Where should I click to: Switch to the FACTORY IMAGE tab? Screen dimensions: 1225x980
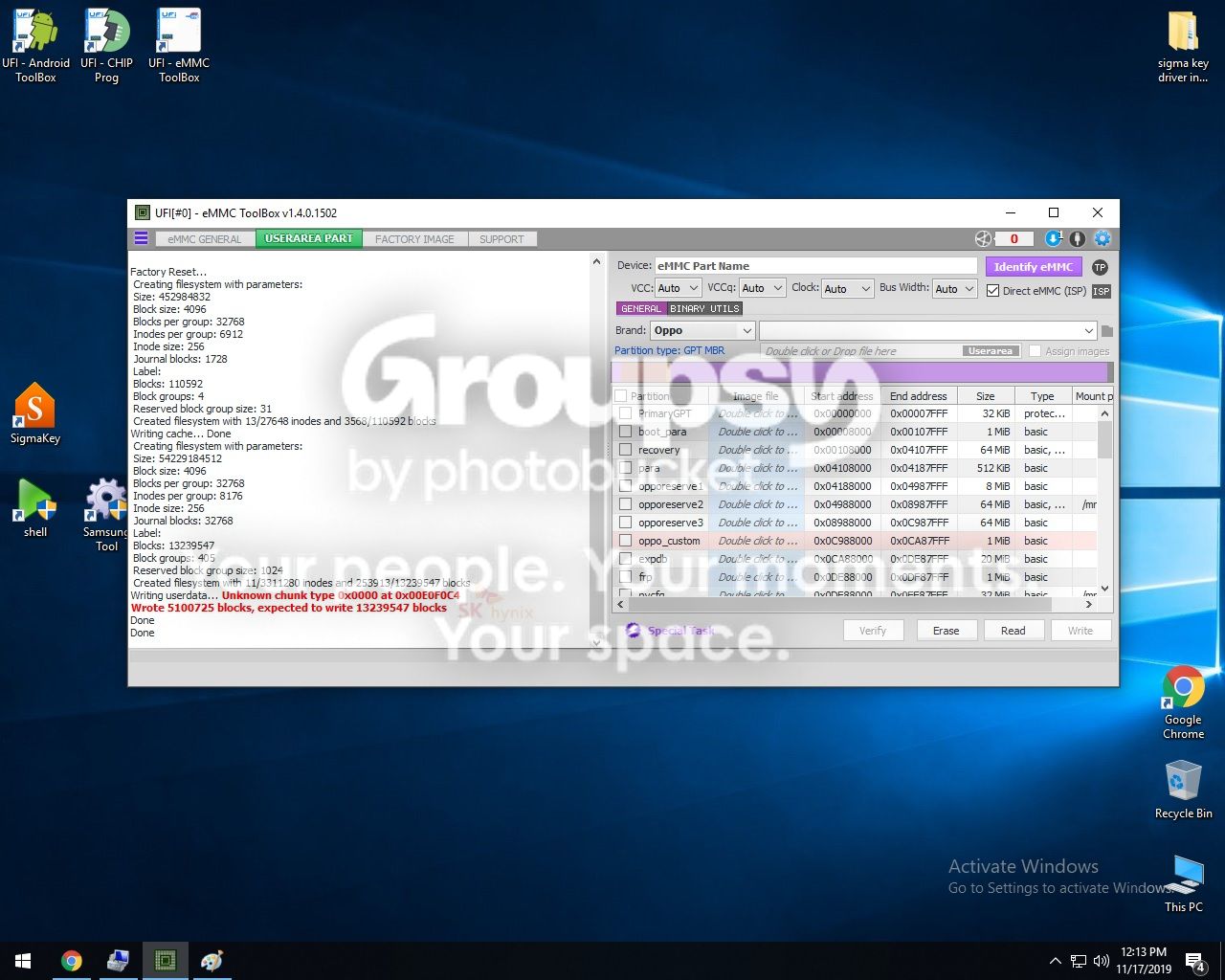point(414,239)
